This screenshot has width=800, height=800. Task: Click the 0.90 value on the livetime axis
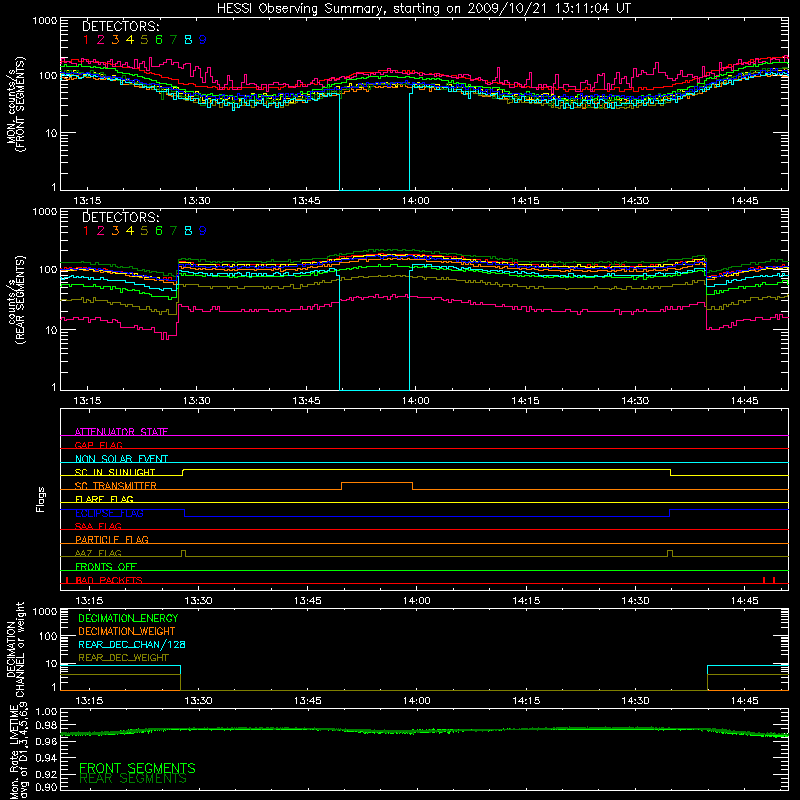pos(46,787)
